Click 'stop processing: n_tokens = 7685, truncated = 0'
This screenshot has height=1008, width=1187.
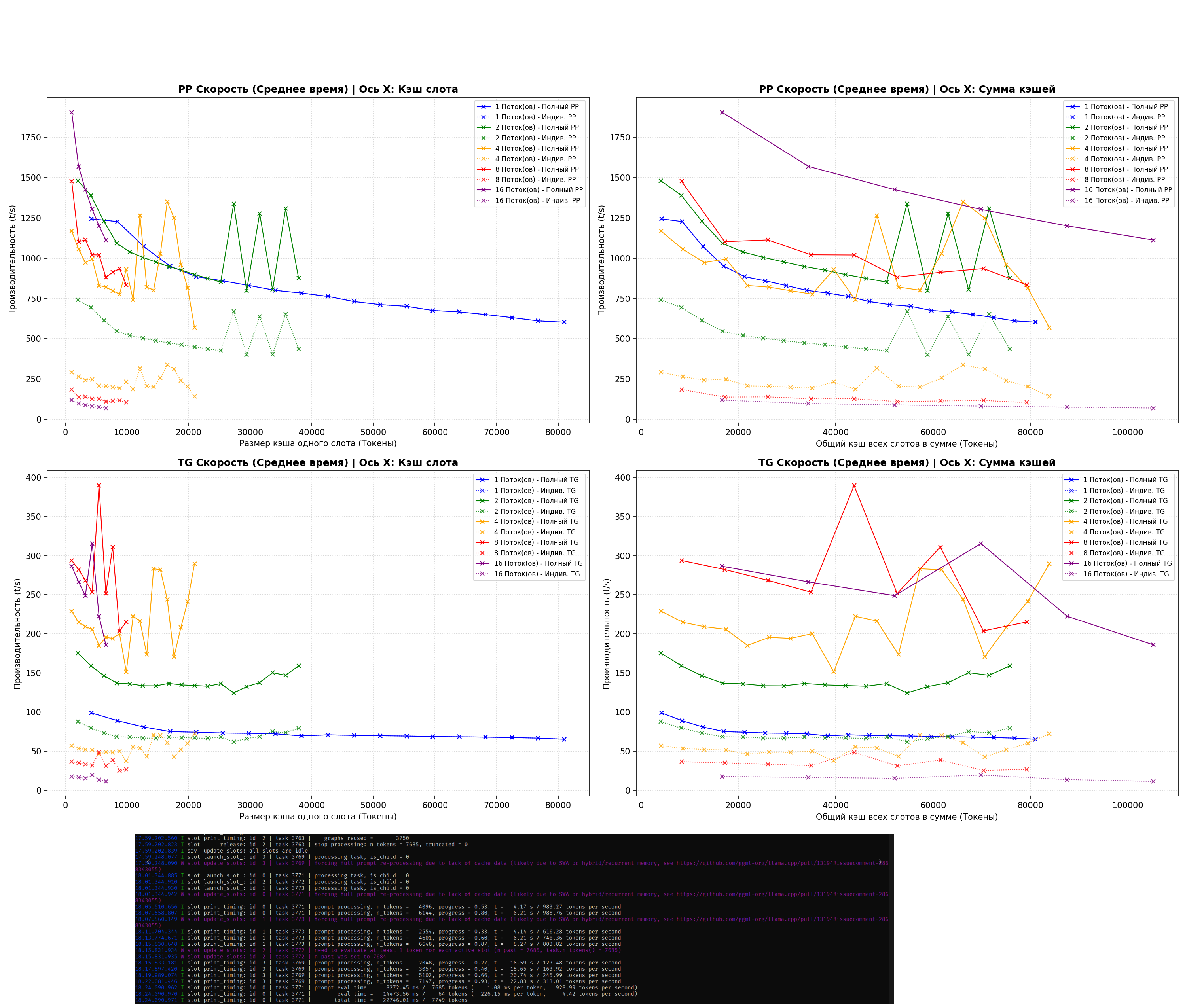pyautogui.click(x=391, y=844)
